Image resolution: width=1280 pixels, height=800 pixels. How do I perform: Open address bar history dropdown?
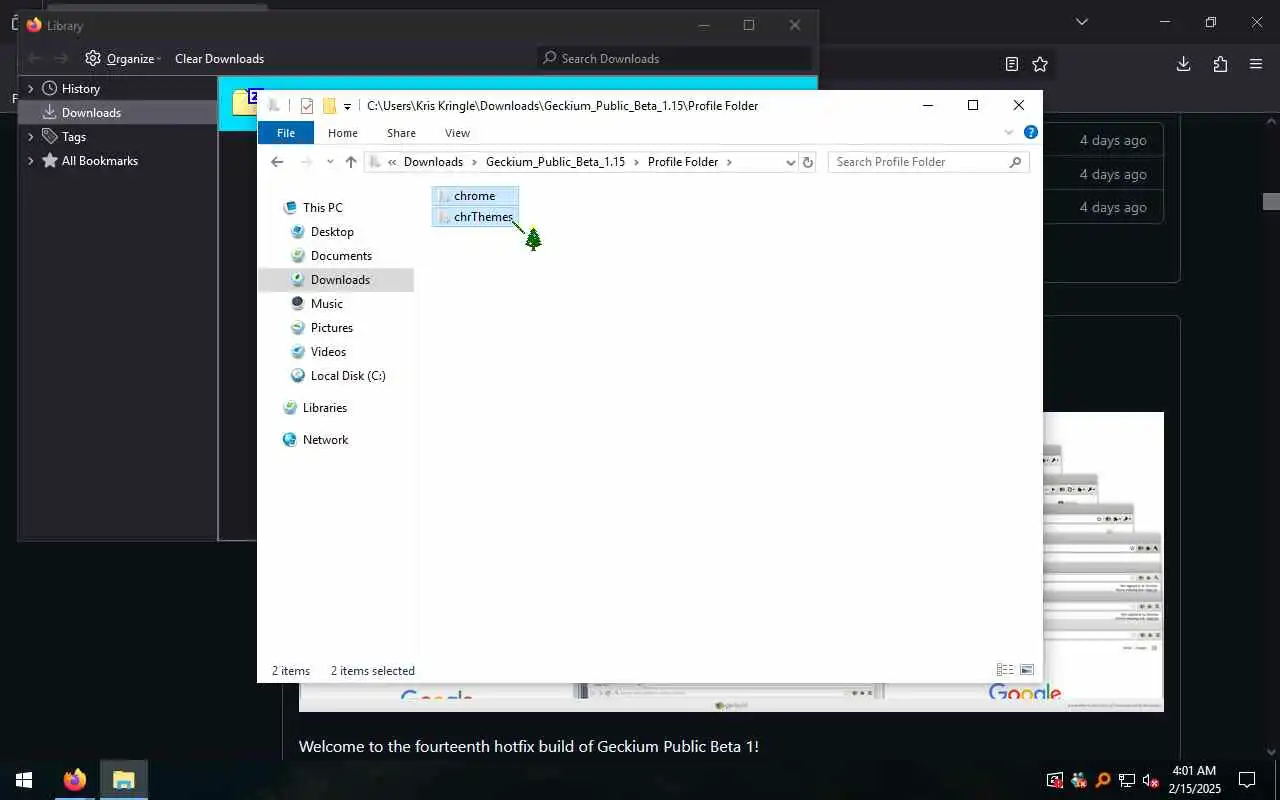click(x=790, y=162)
